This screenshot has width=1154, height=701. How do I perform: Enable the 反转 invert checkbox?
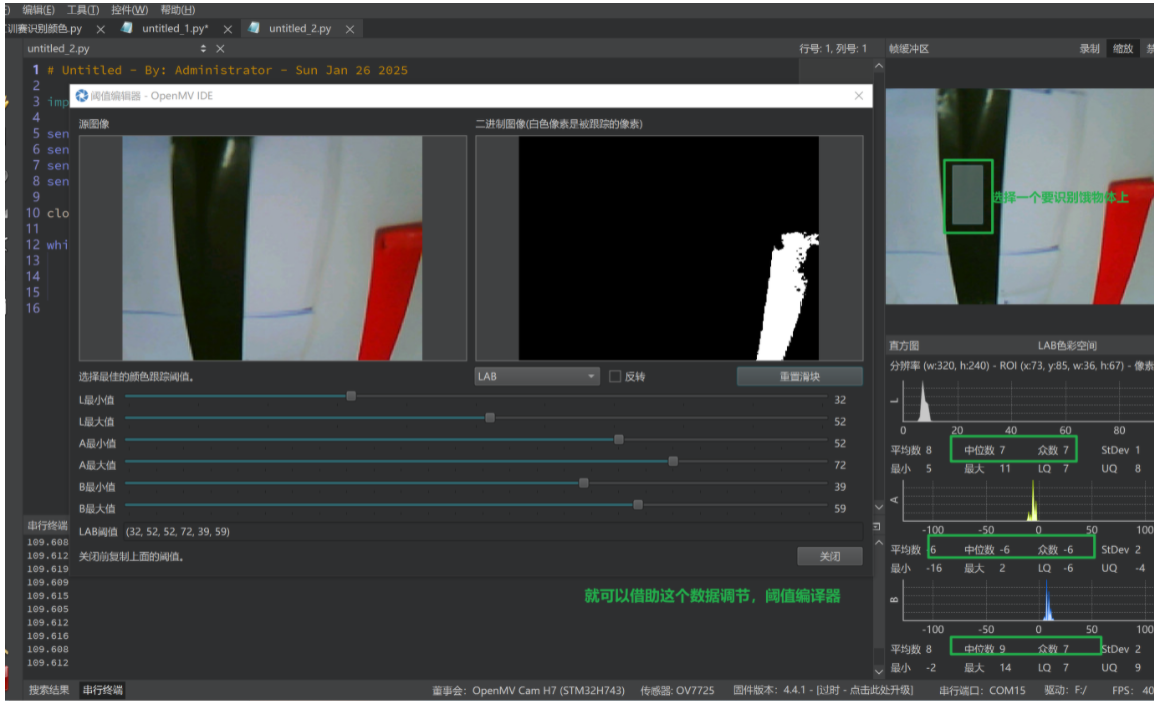[612, 375]
